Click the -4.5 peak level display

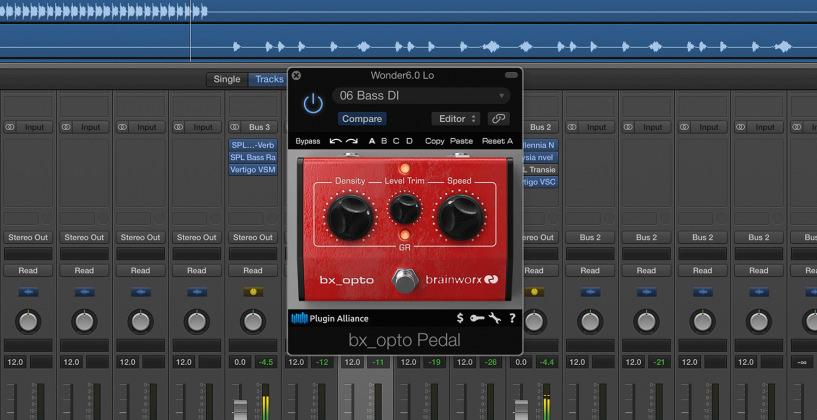266,362
